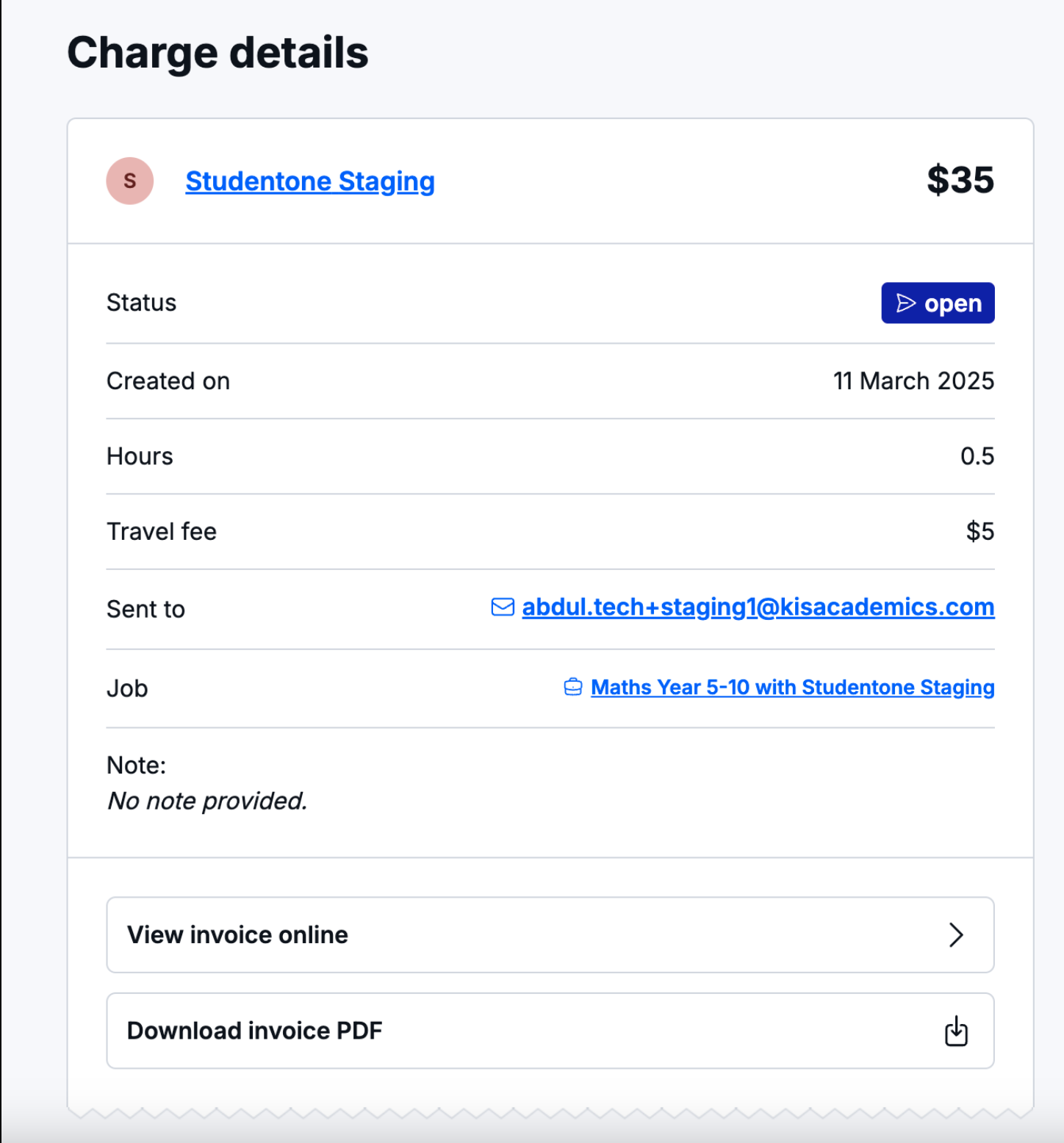
Task: Click the envelope icon beside the email
Action: pyautogui.click(x=503, y=607)
